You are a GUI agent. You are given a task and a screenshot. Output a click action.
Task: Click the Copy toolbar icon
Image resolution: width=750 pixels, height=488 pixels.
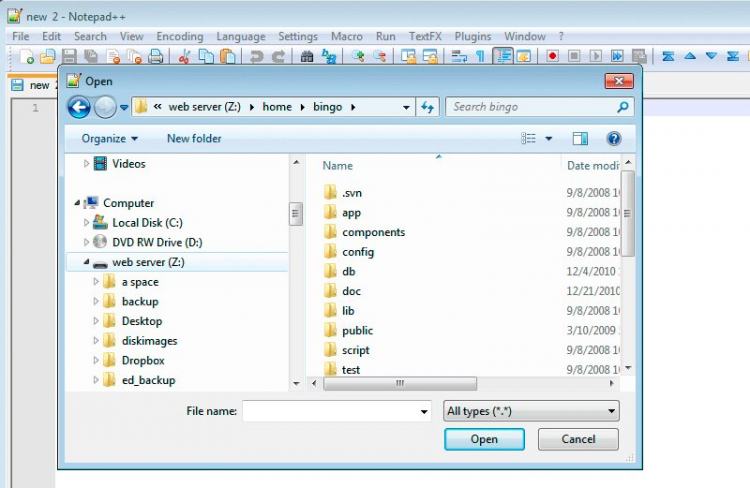click(x=206, y=56)
